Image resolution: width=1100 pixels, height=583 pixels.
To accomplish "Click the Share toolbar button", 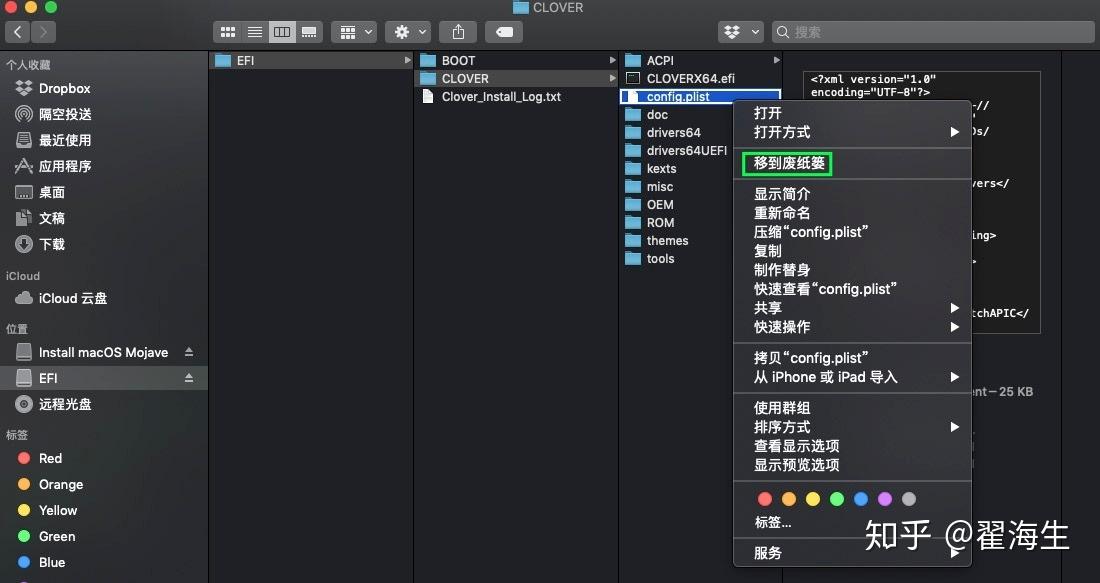I will [458, 32].
